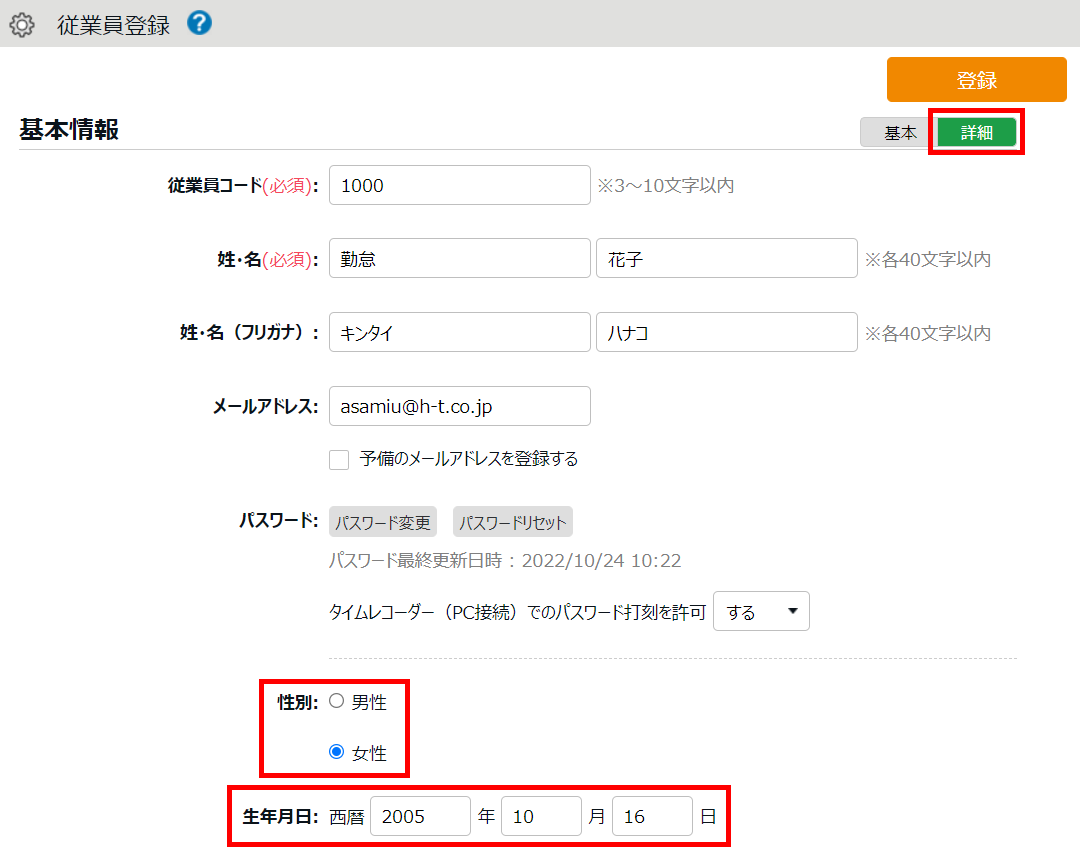Open the password punch permission dropdown
The image size is (1080, 861).
coord(761,612)
